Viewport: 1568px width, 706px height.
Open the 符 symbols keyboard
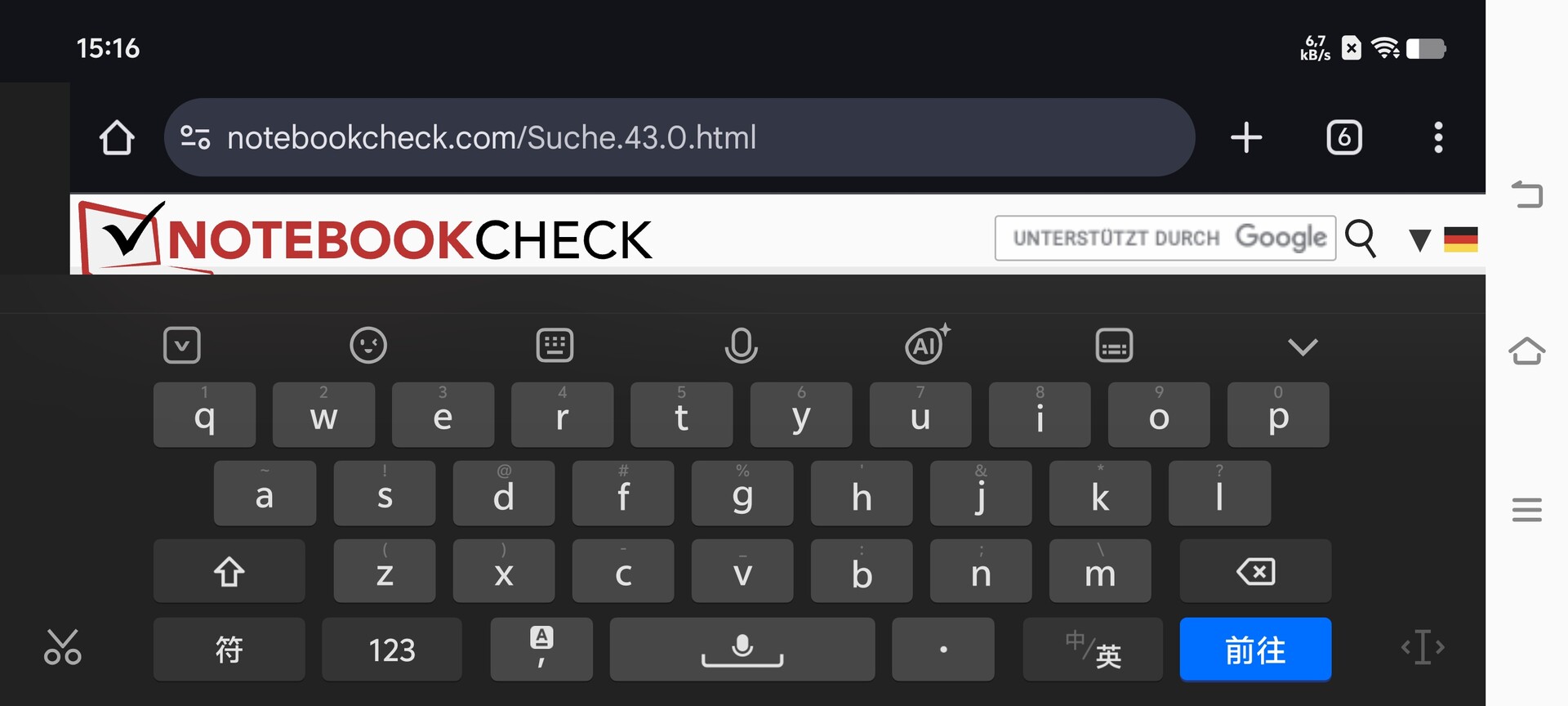coord(229,650)
